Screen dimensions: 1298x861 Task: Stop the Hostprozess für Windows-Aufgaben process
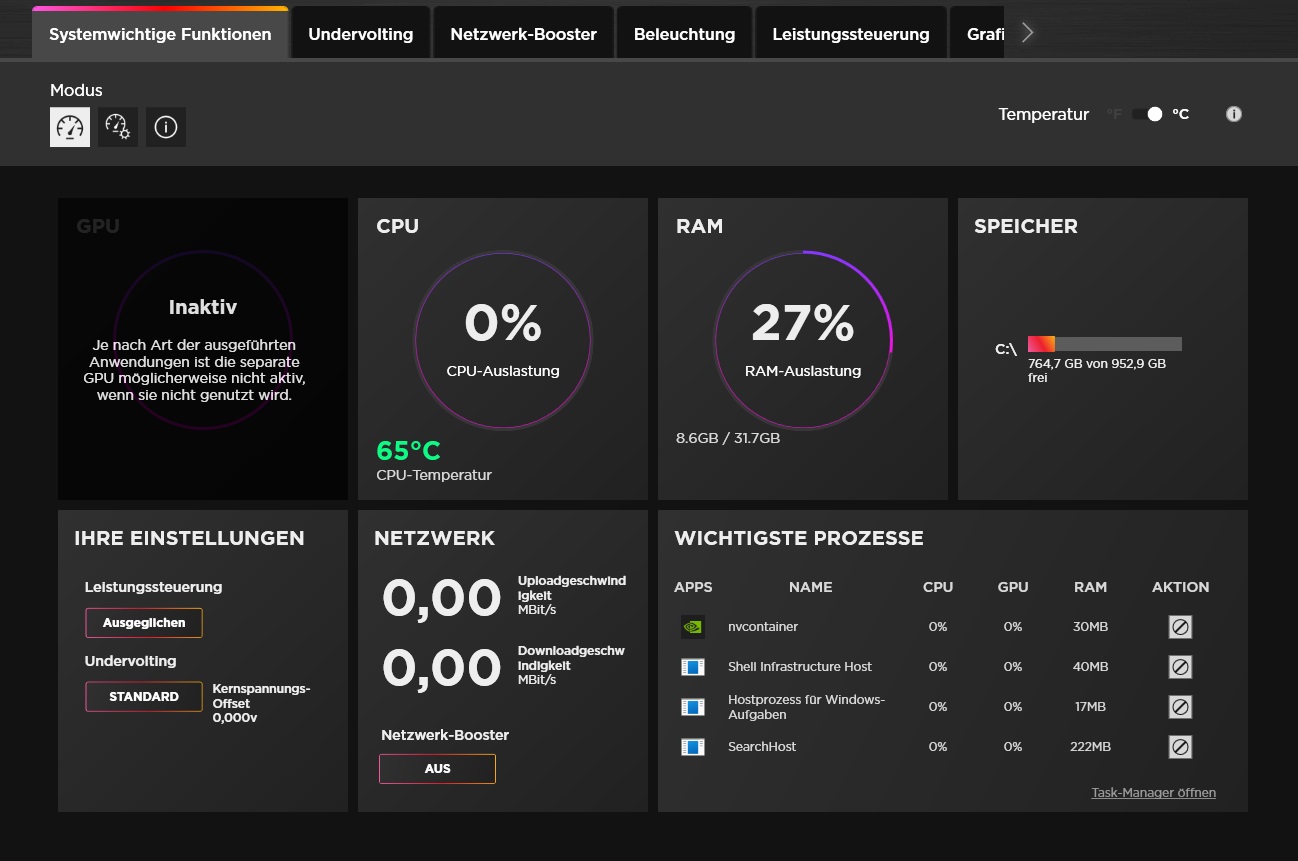pyautogui.click(x=1180, y=707)
